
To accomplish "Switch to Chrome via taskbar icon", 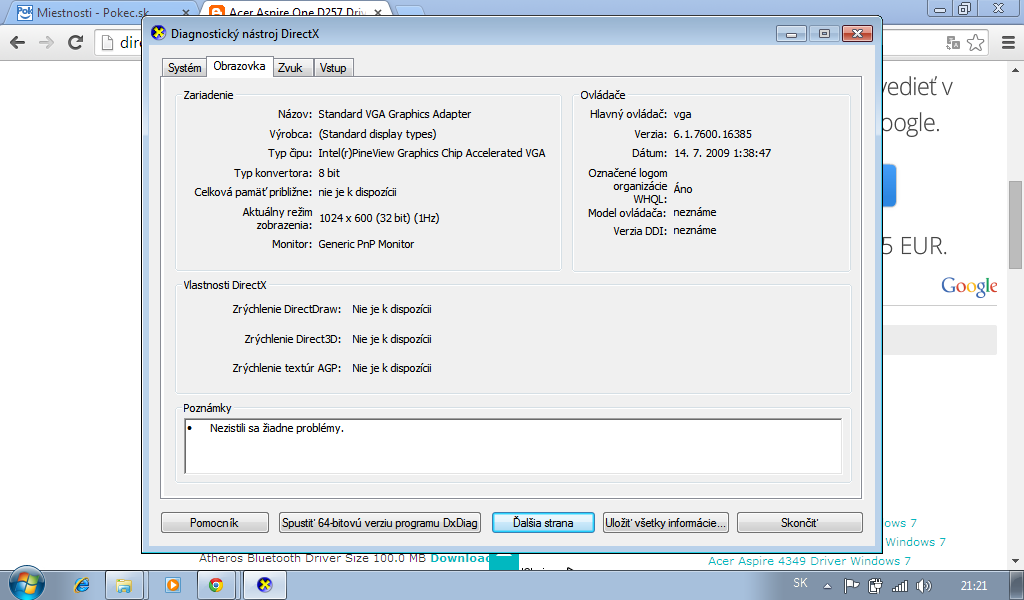I will 216,585.
